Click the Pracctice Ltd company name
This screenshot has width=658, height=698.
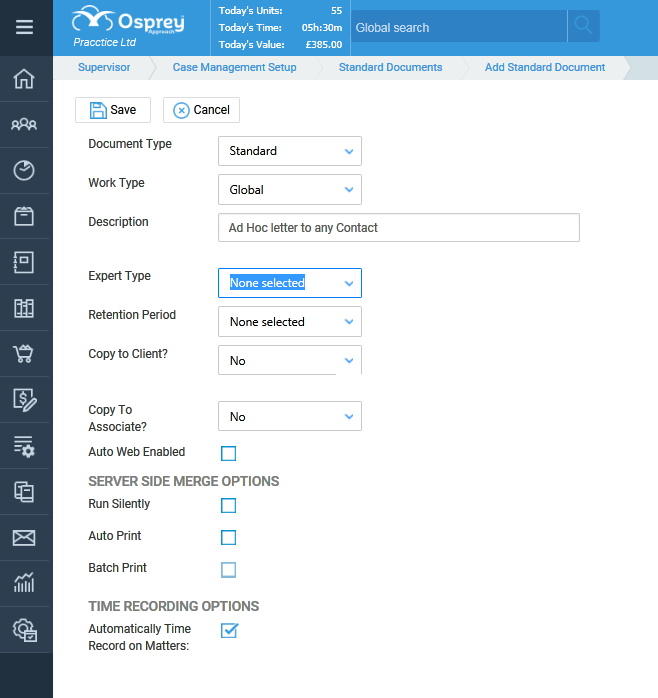pyautogui.click(x=105, y=42)
